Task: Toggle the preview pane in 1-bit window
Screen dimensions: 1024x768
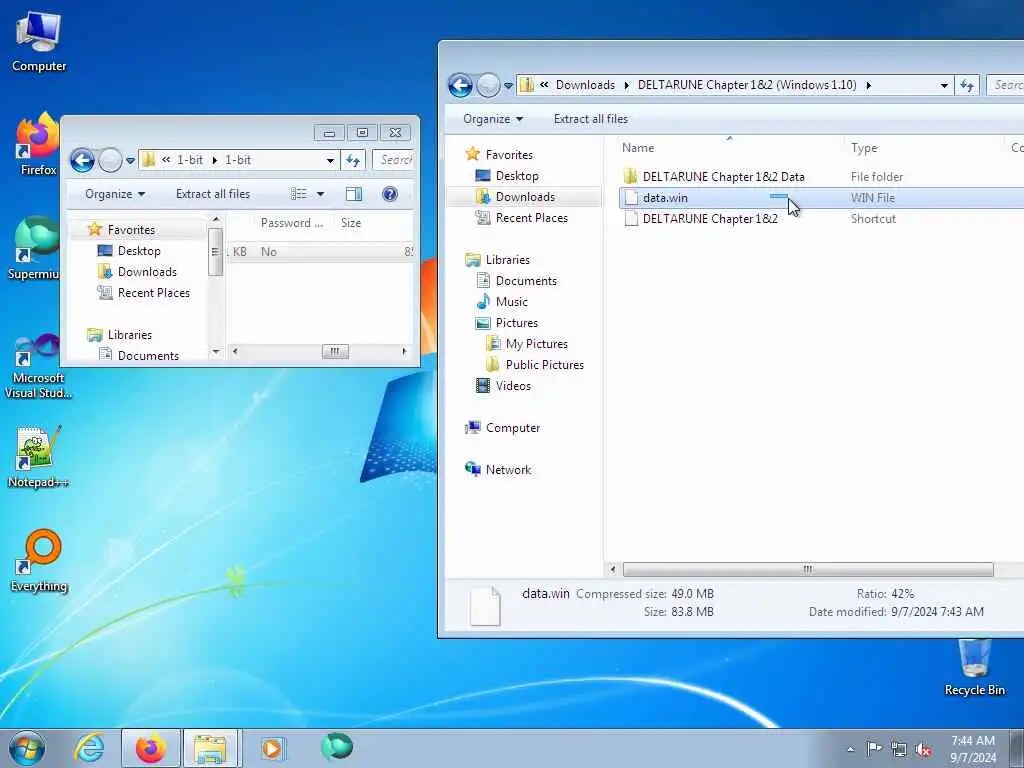Action: pyautogui.click(x=354, y=194)
